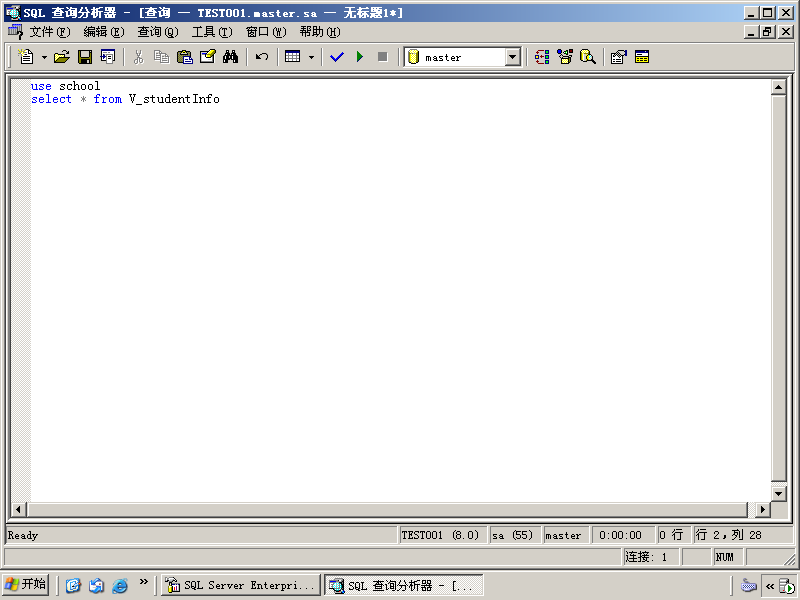
Task: Restore the inner query window
Action: coord(767,32)
